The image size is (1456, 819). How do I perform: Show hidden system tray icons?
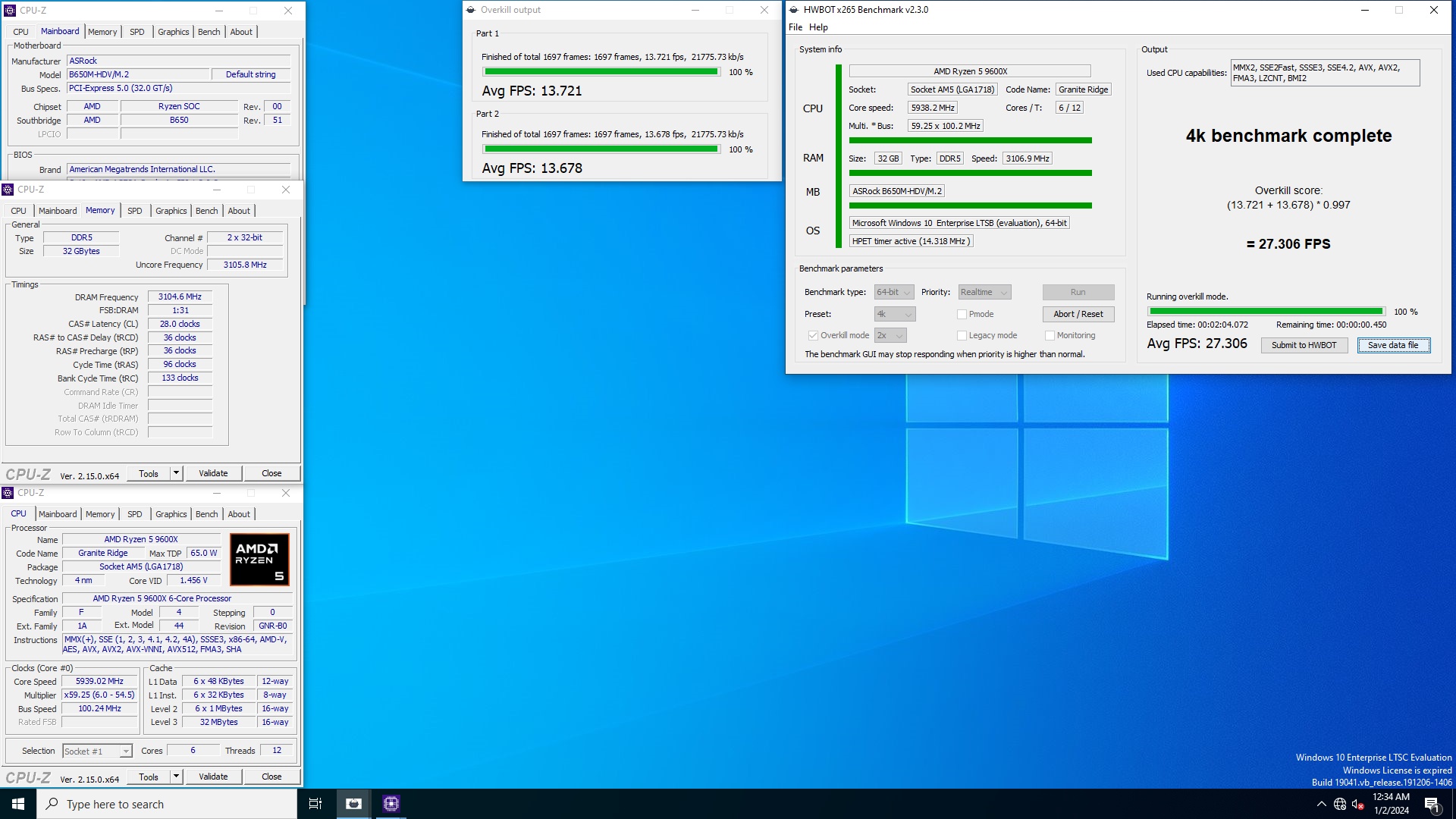1321,804
